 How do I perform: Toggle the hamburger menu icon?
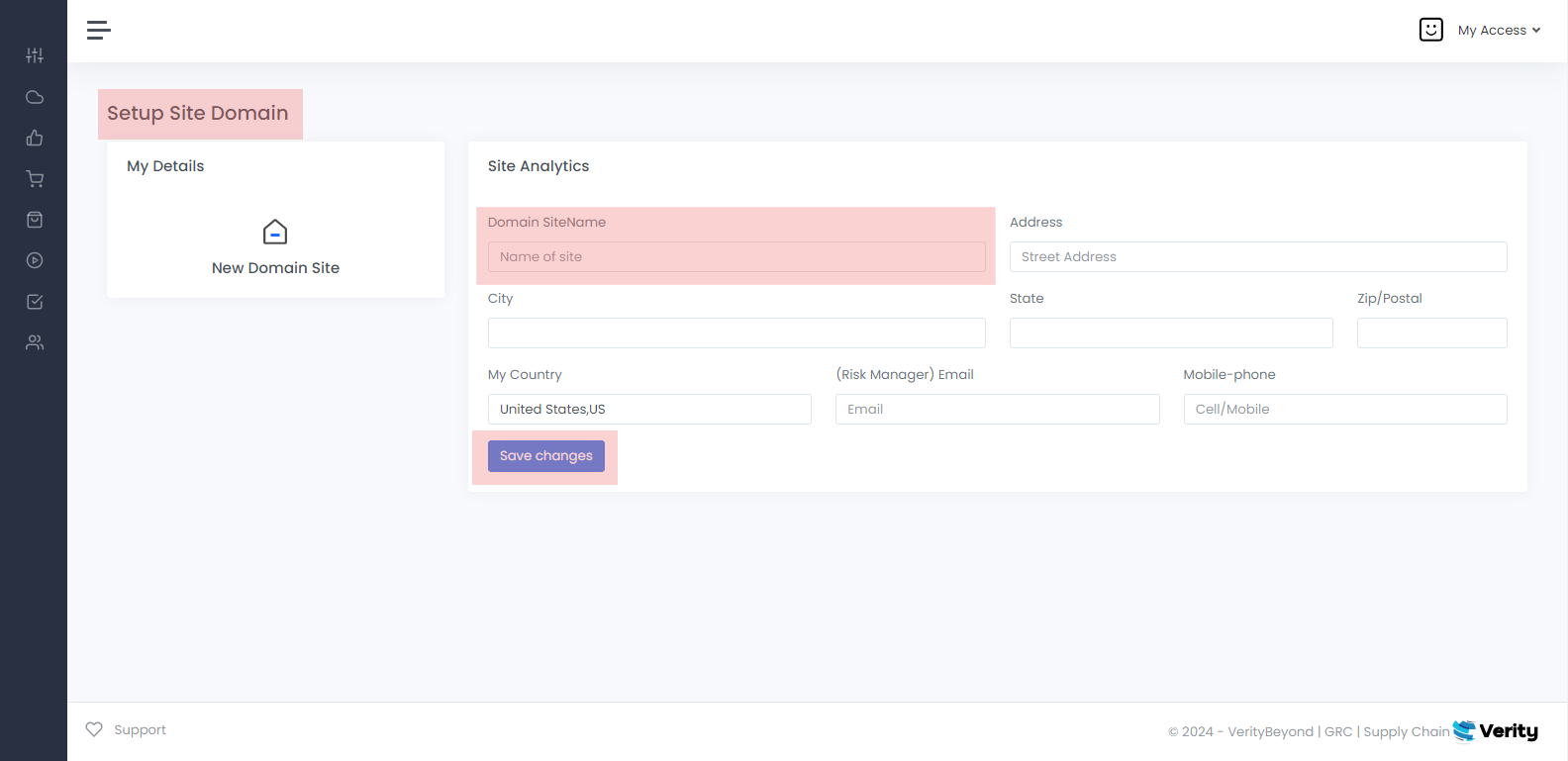(98, 31)
